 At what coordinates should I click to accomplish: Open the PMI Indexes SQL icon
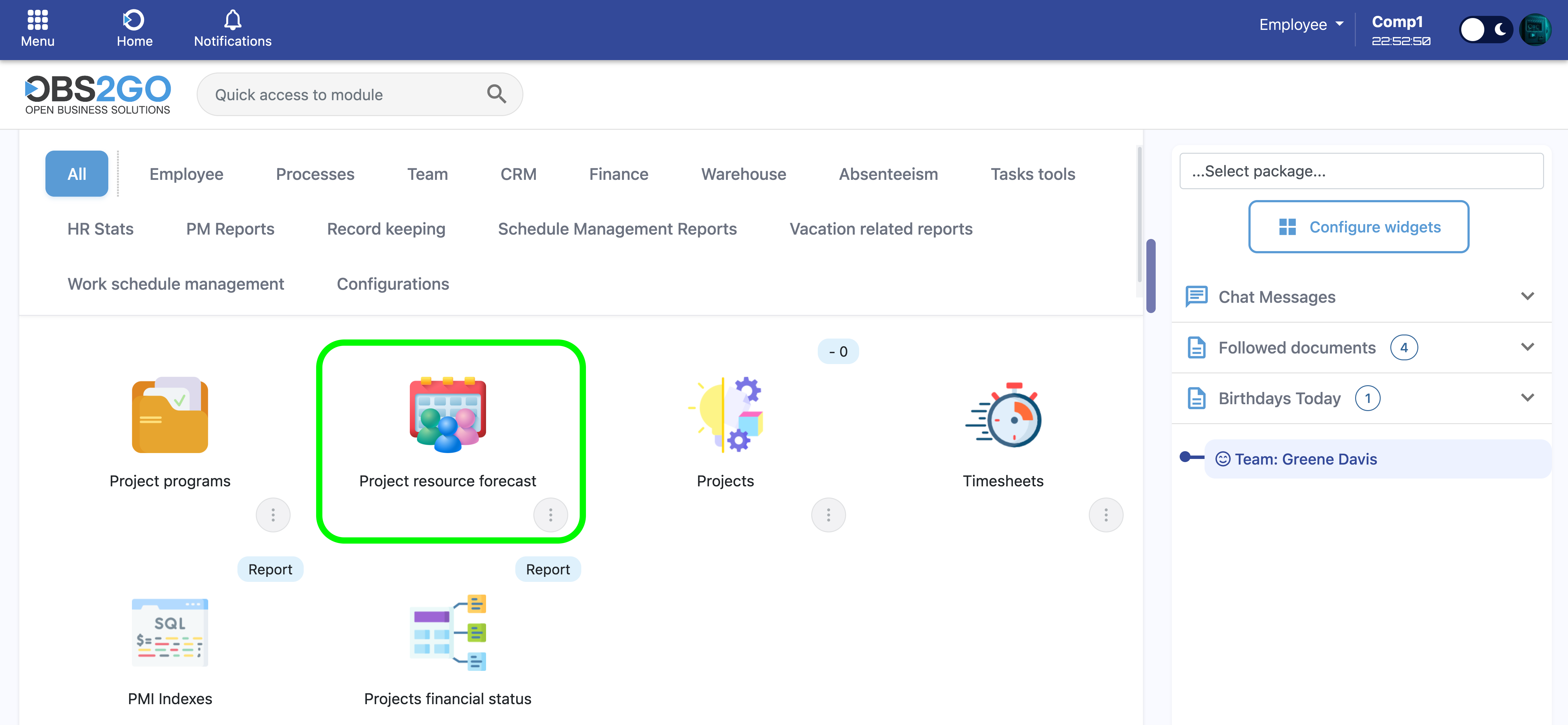170,633
